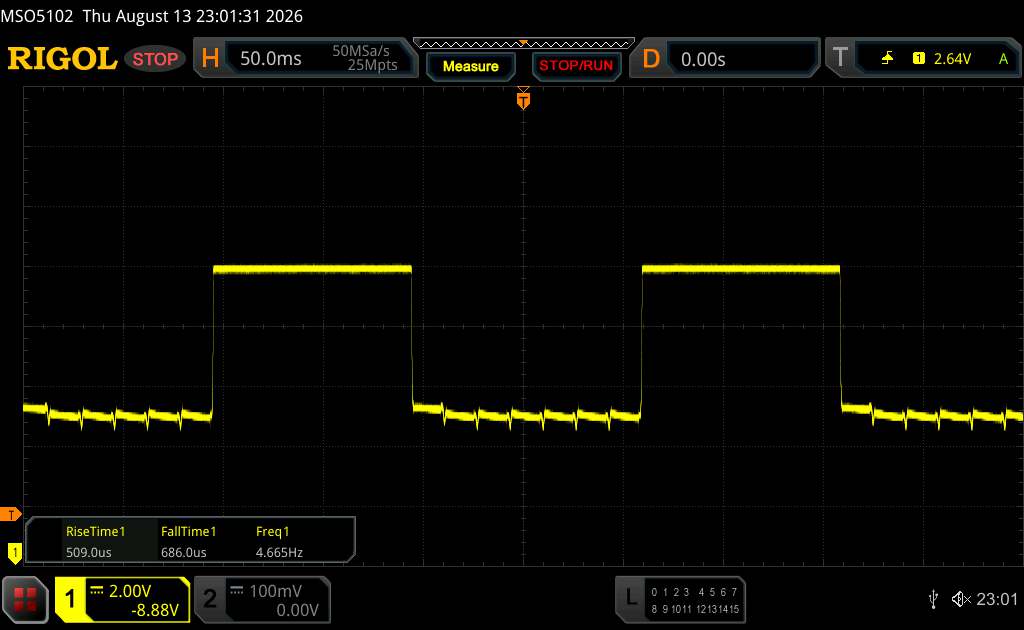Click the orange trigger level marker on left edge
The height and width of the screenshot is (630, 1024).
pos(10,514)
